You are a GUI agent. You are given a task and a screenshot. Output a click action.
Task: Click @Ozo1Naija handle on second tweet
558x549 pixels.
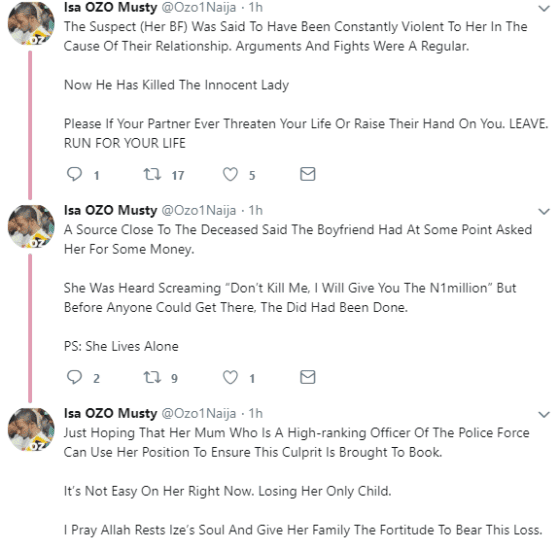199,210
